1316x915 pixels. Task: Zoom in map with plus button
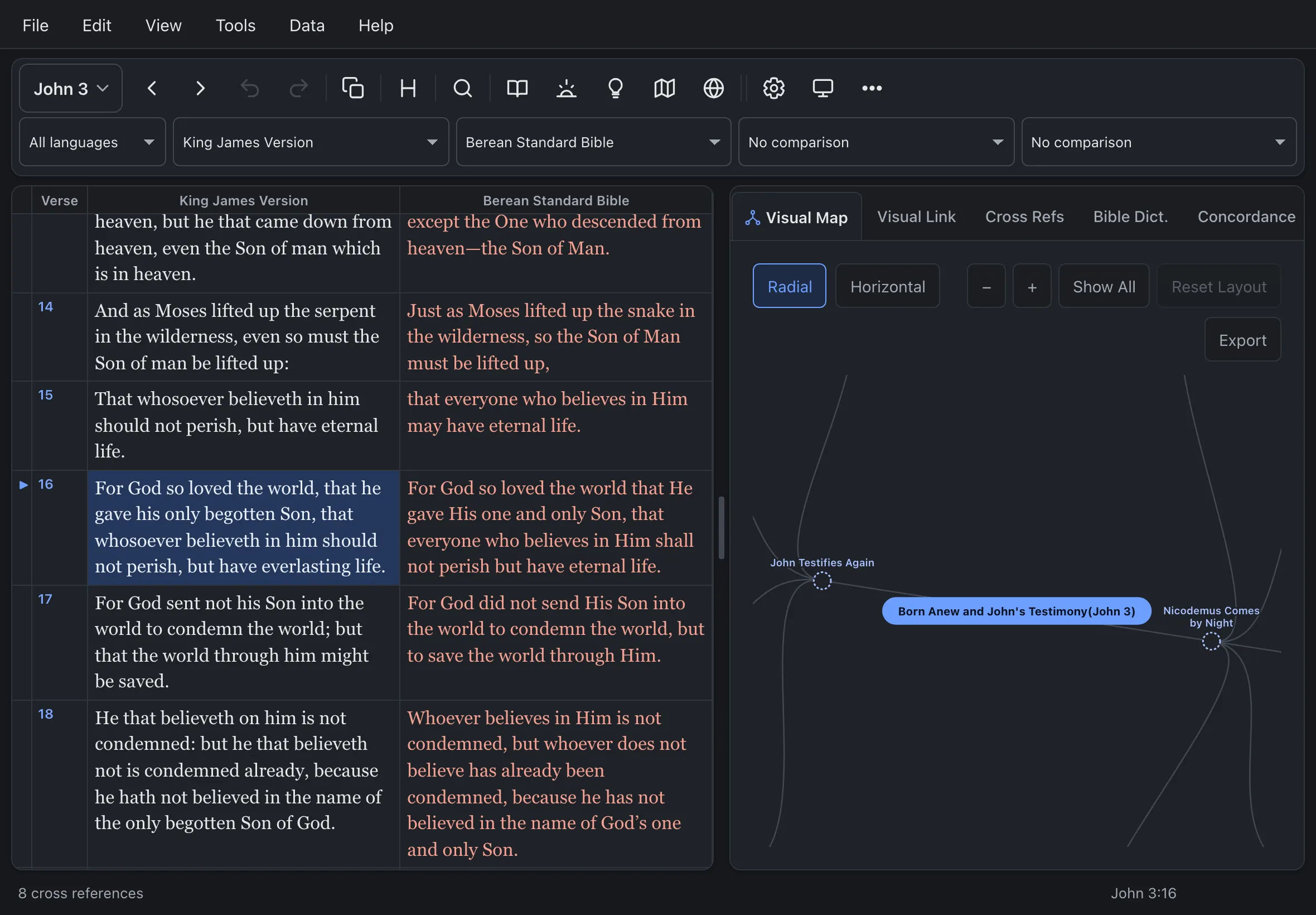point(1032,286)
